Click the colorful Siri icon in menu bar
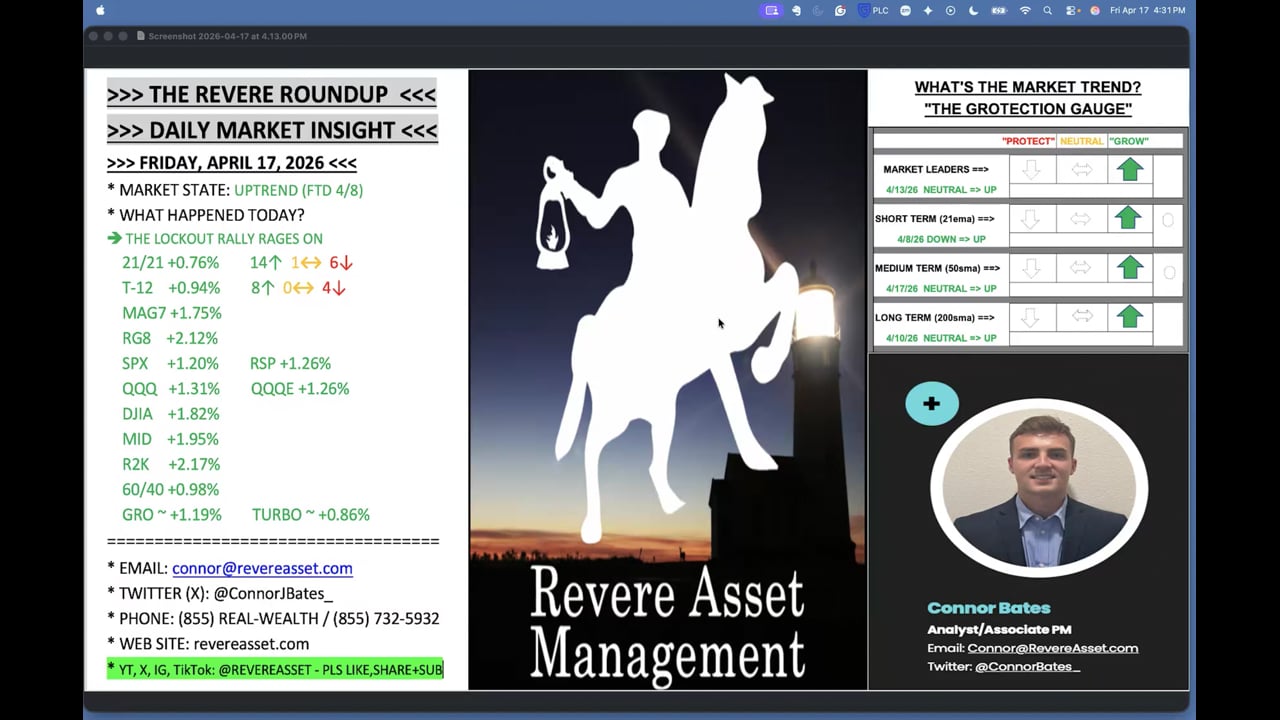Screen dimensions: 1280x720 (1095, 10)
